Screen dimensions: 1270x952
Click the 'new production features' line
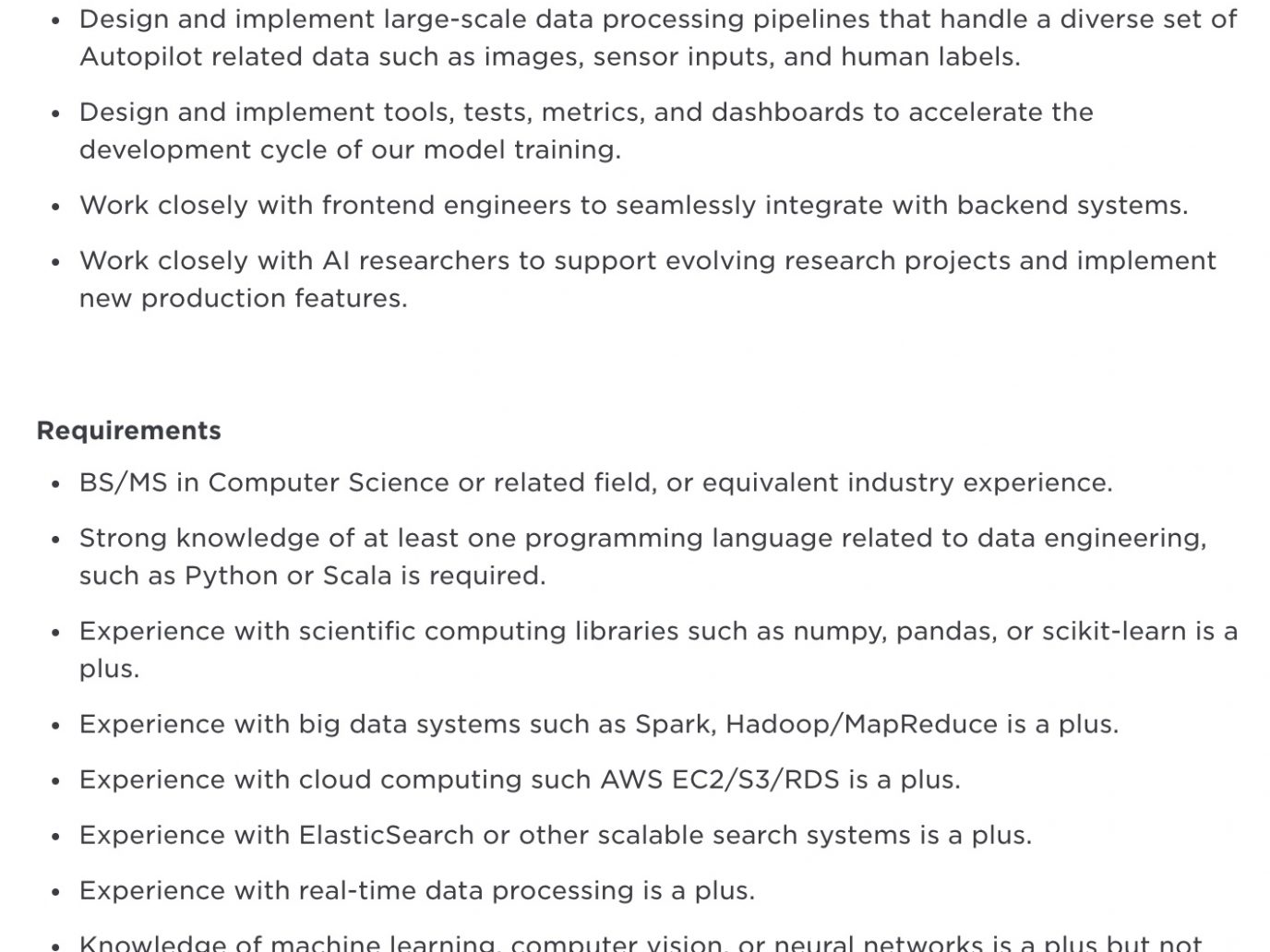[x=243, y=298]
